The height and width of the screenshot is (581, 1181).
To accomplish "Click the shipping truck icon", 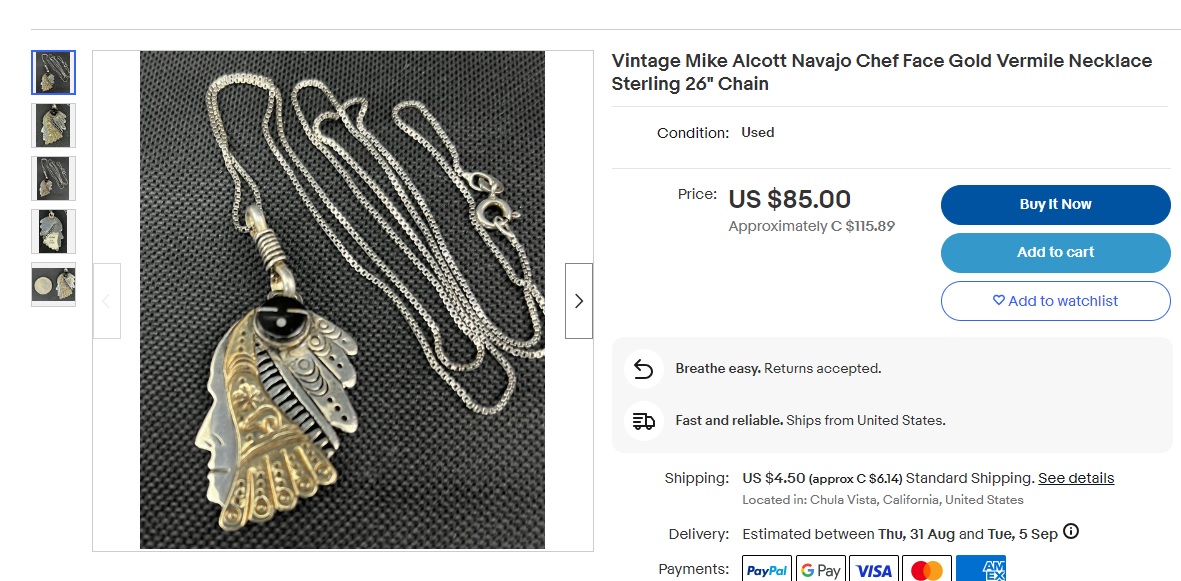I will 643,420.
